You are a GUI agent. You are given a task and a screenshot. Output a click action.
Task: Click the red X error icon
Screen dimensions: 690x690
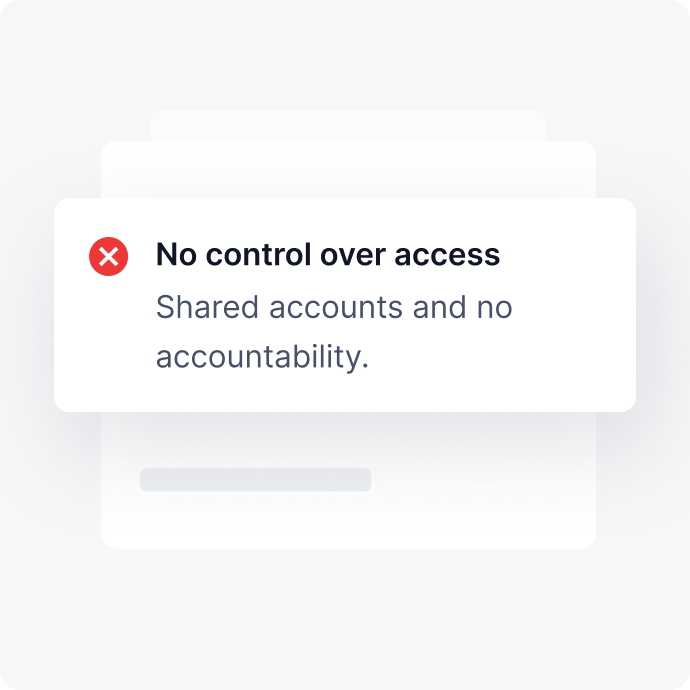pos(108,257)
